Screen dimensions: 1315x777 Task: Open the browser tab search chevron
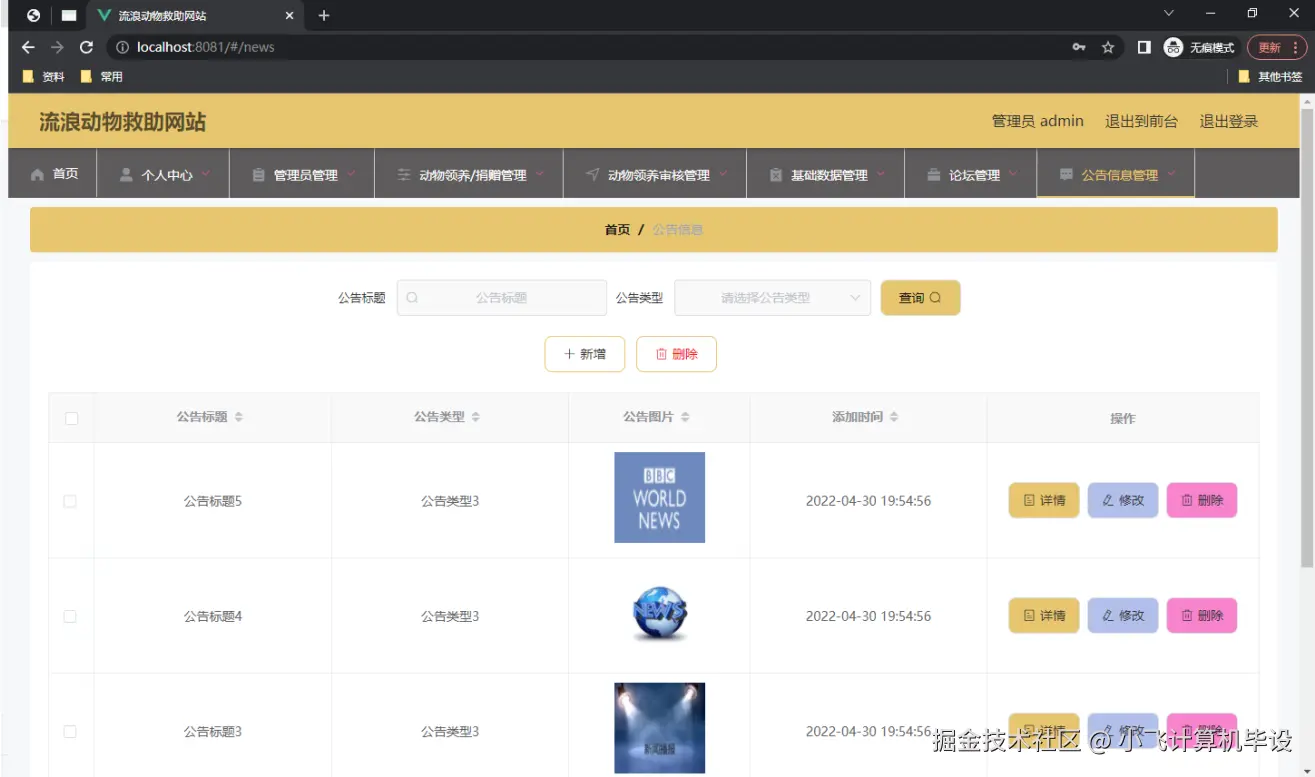(x=1169, y=14)
